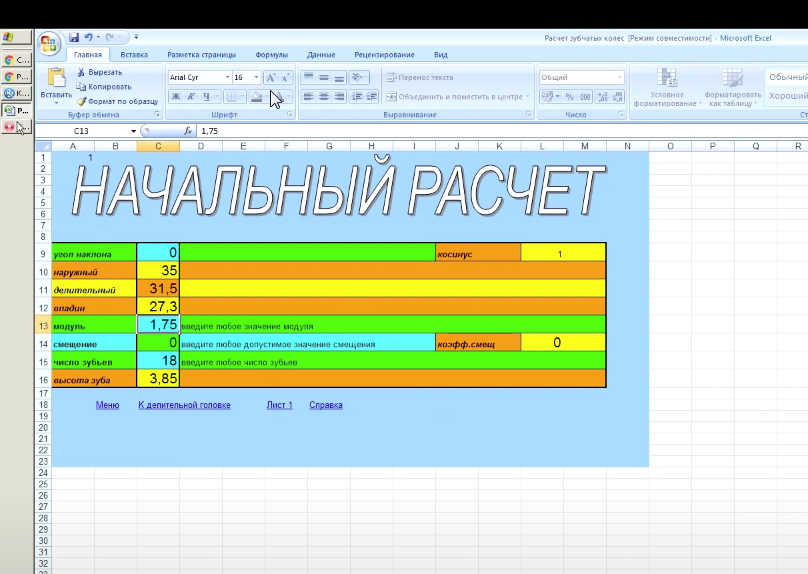The width and height of the screenshot is (808, 574).
Task: Undo the last action in Quick Access Toolbar
Action: coord(88,37)
